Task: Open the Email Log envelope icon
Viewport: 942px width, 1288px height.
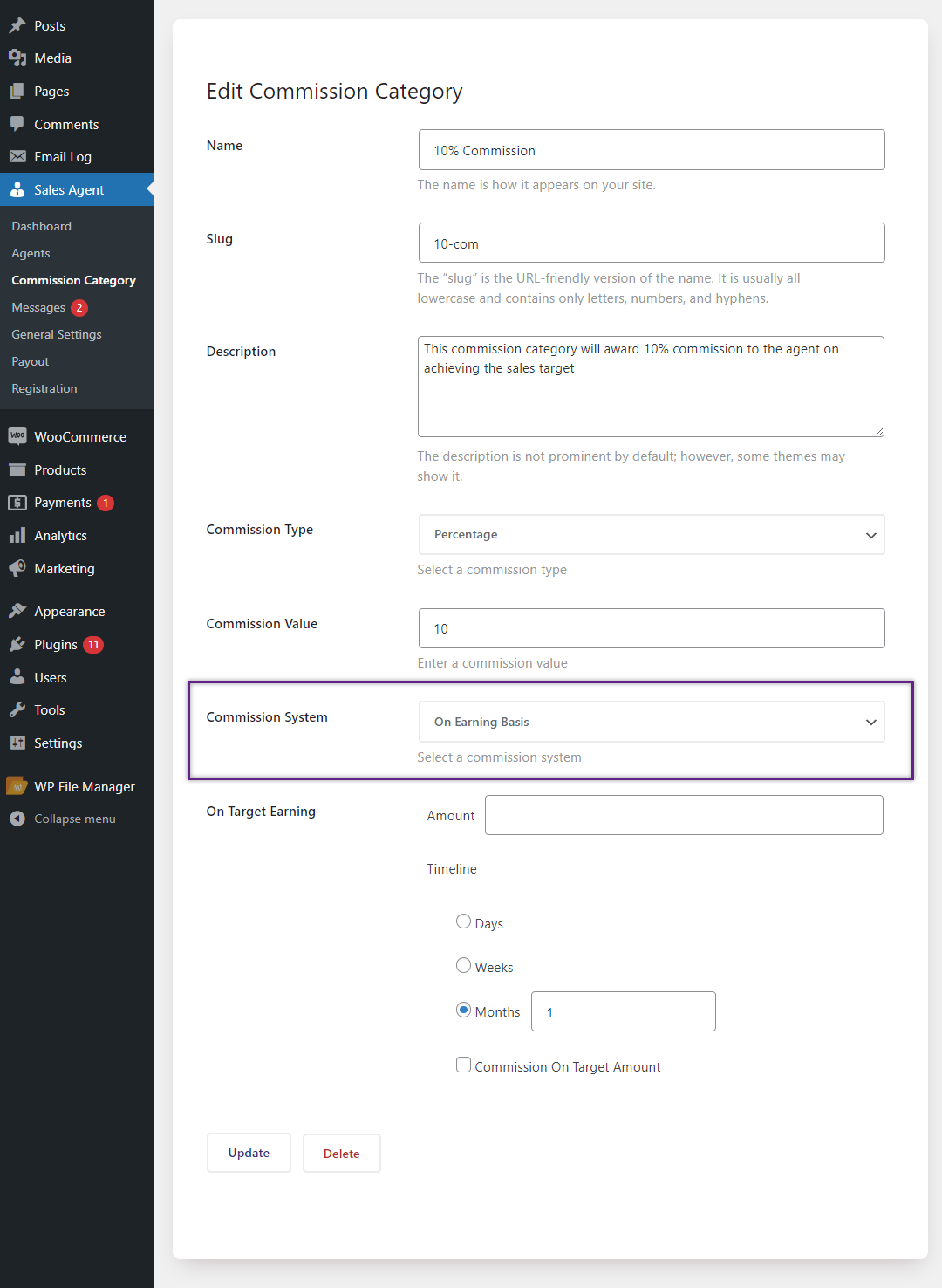Action: click(x=17, y=156)
